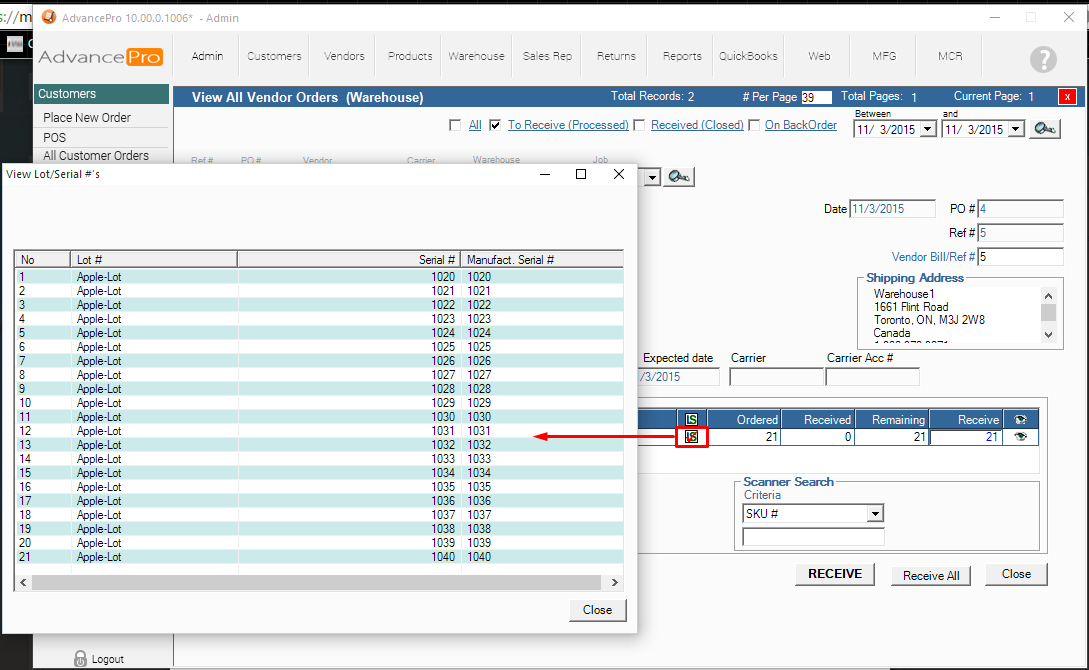Click Close in the Lot/Serial dialog
This screenshot has width=1089, height=670.
tap(597, 610)
